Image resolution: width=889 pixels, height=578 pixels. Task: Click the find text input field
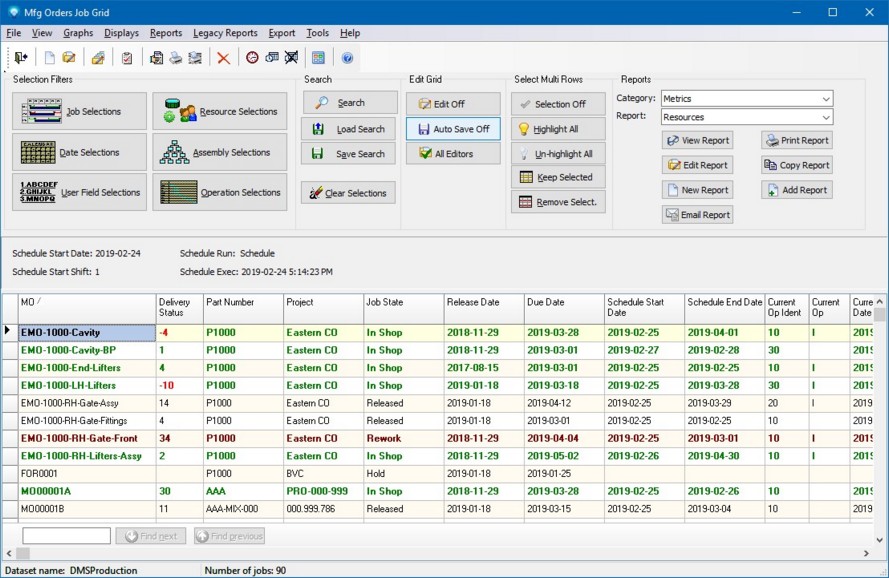(x=66, y=536)
